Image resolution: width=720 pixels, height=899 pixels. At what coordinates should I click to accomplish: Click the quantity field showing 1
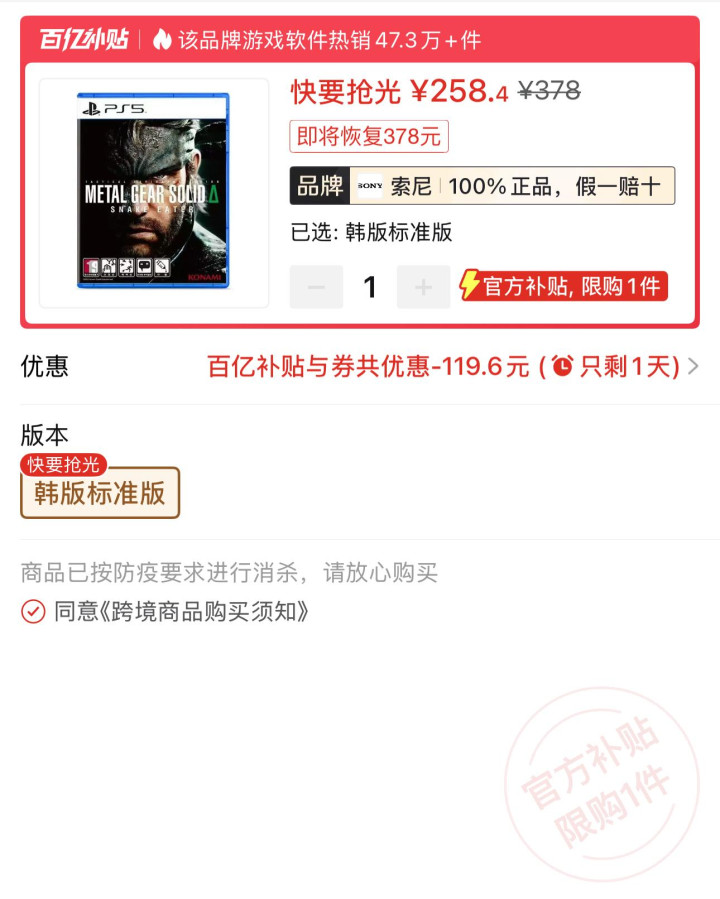tap(370, 287)
